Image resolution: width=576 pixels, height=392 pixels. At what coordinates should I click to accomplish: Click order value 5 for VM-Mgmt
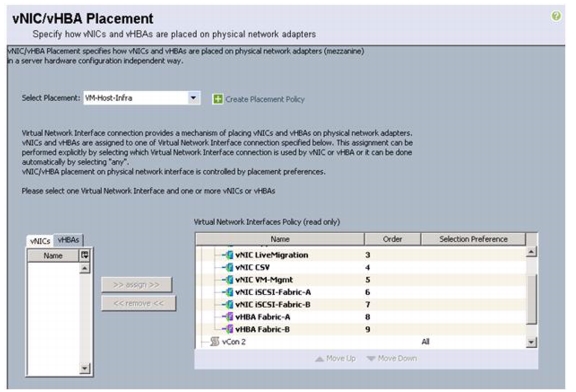click(x=367, y=280)
